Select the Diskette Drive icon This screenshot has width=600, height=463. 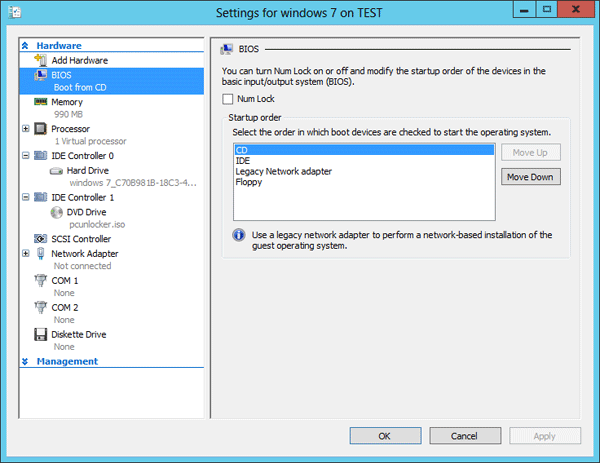(x=41, y=335)
